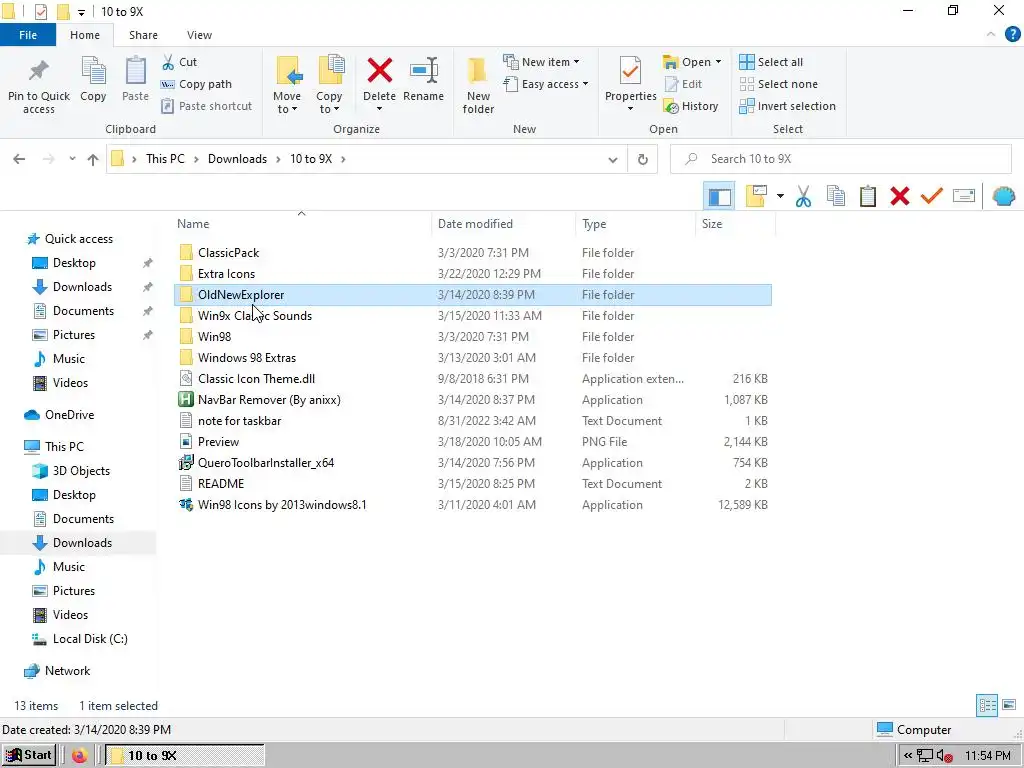Click the Search 10 to 9X field
This screenshot has height=768, width=1024.
click(841, 159)
